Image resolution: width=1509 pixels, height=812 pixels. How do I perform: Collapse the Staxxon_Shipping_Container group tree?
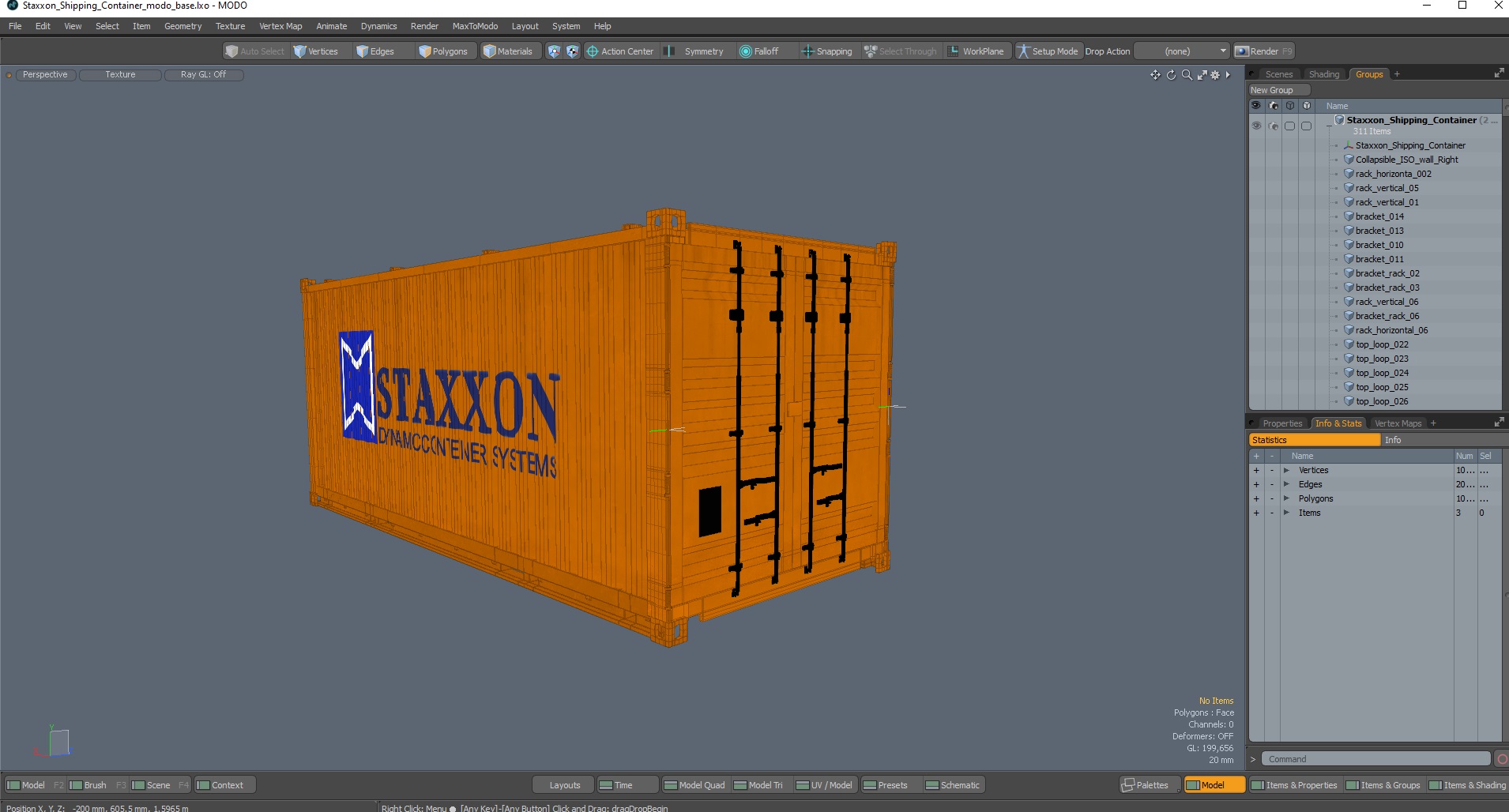point(1329,125)
